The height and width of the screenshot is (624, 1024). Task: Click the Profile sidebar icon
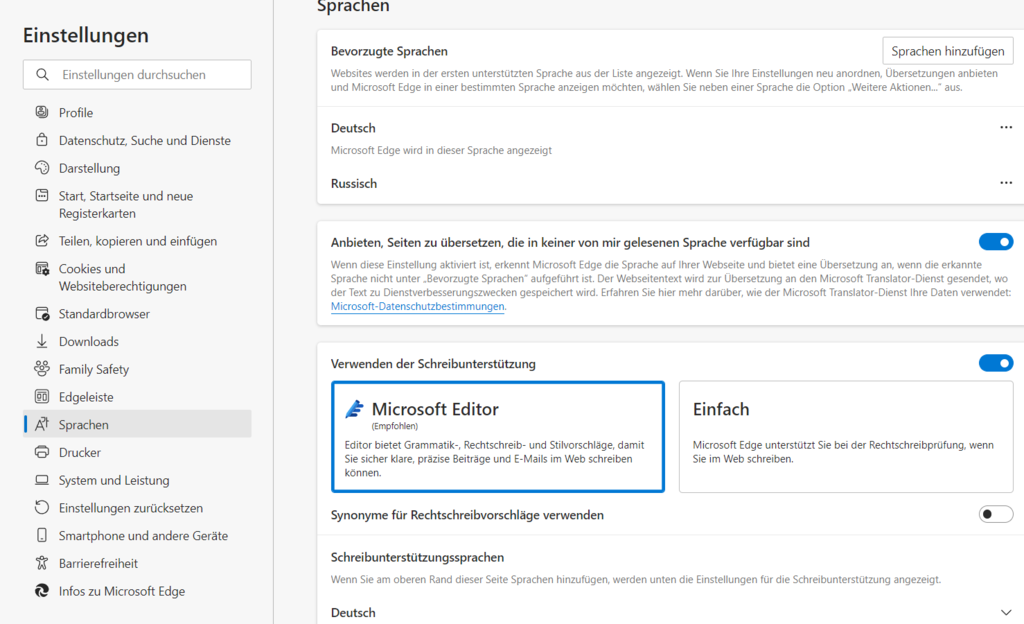point(42,112)
